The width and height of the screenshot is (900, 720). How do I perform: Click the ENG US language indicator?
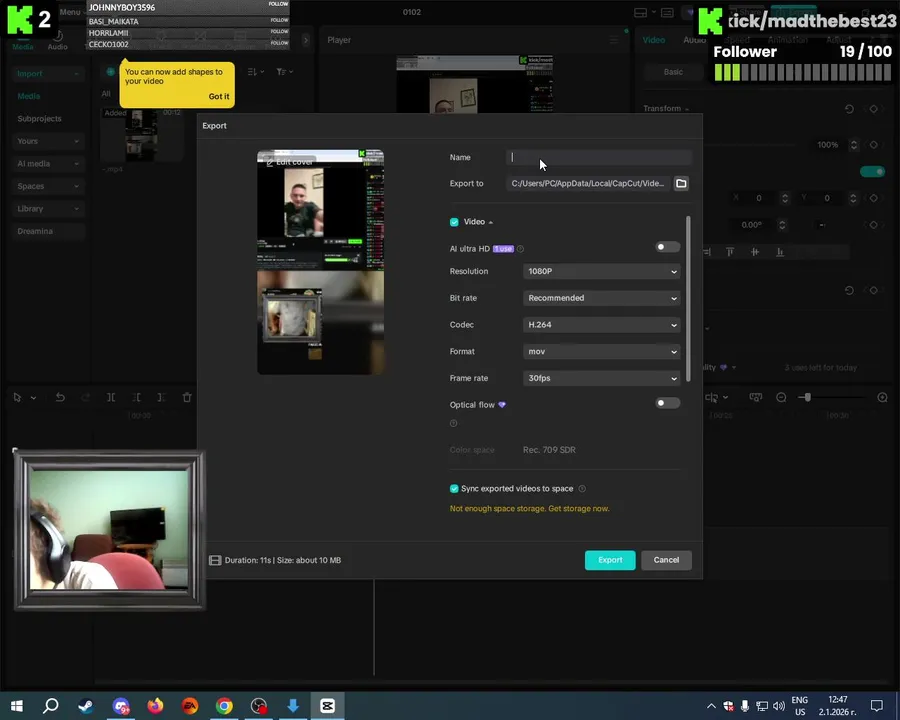800,706
